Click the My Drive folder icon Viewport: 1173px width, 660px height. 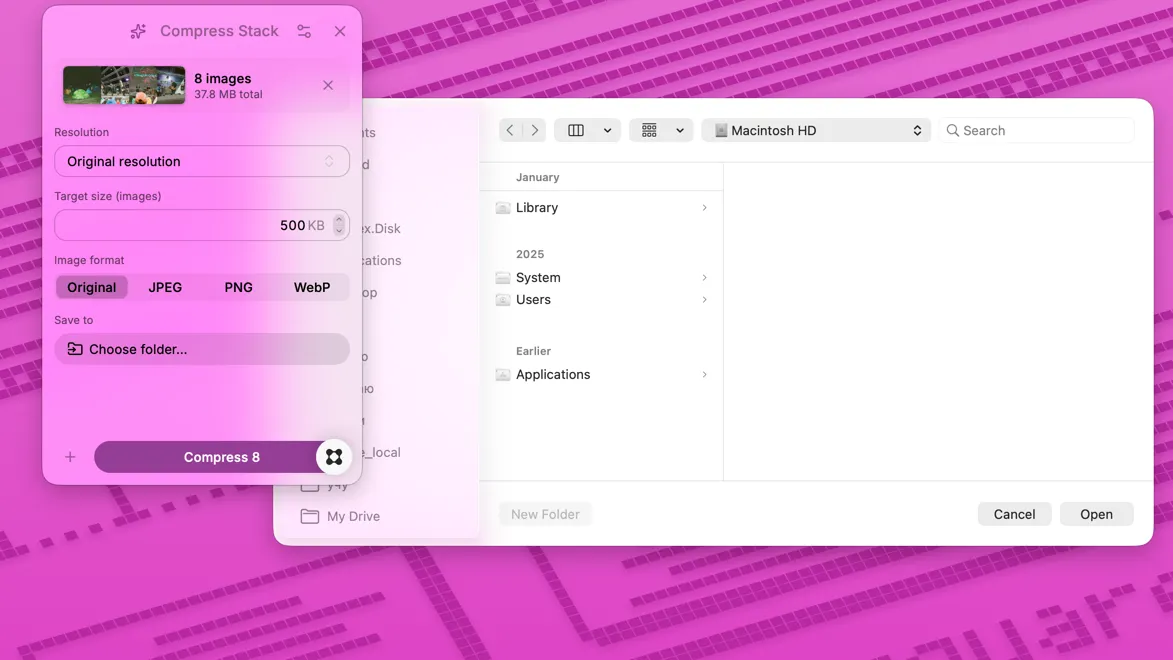point(310,516)
